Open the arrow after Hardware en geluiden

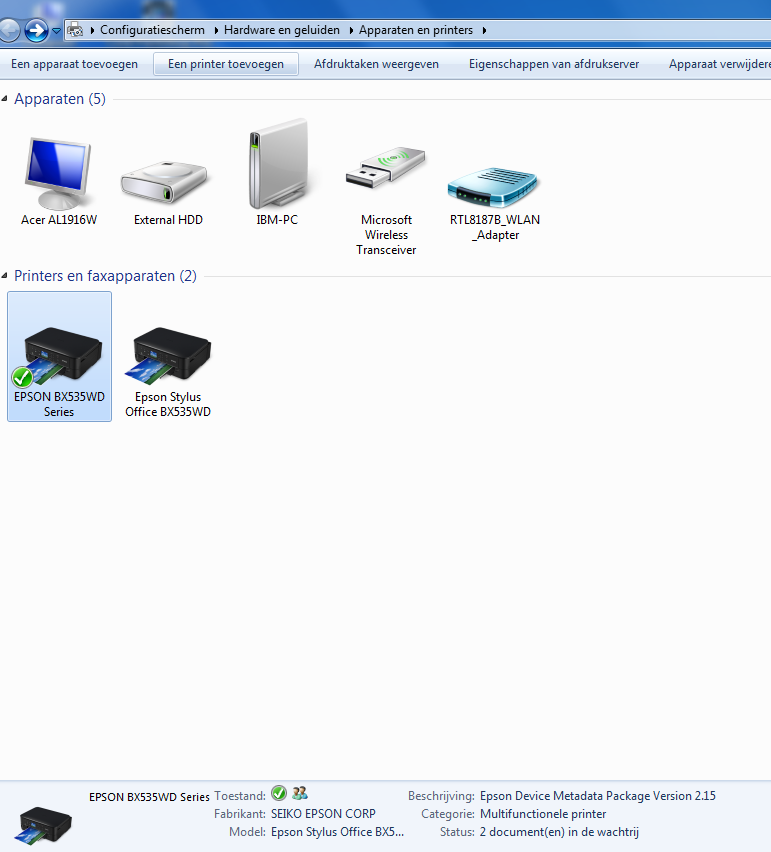coord(351,30)
